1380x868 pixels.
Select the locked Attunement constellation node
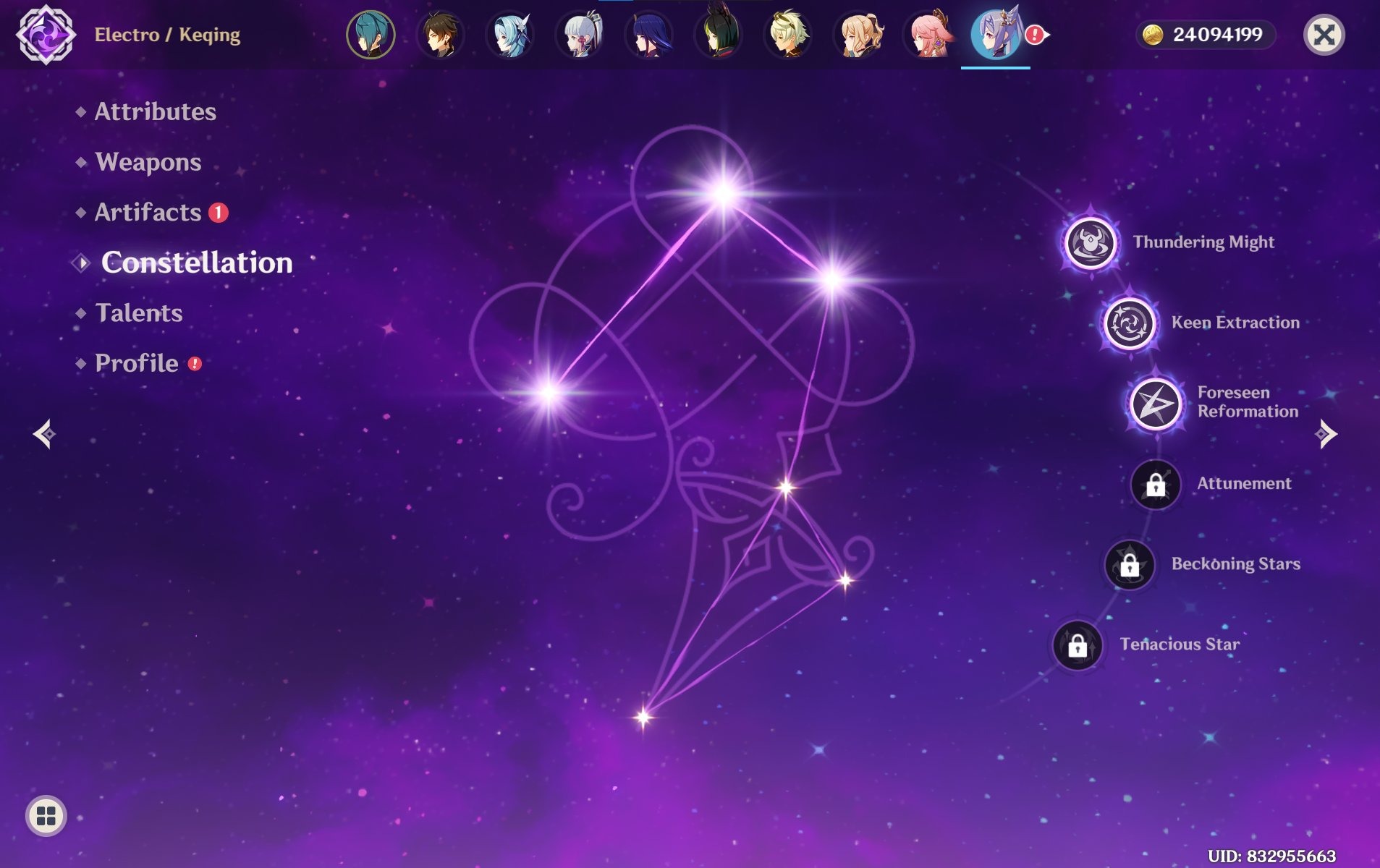(x=1156, y=484)
